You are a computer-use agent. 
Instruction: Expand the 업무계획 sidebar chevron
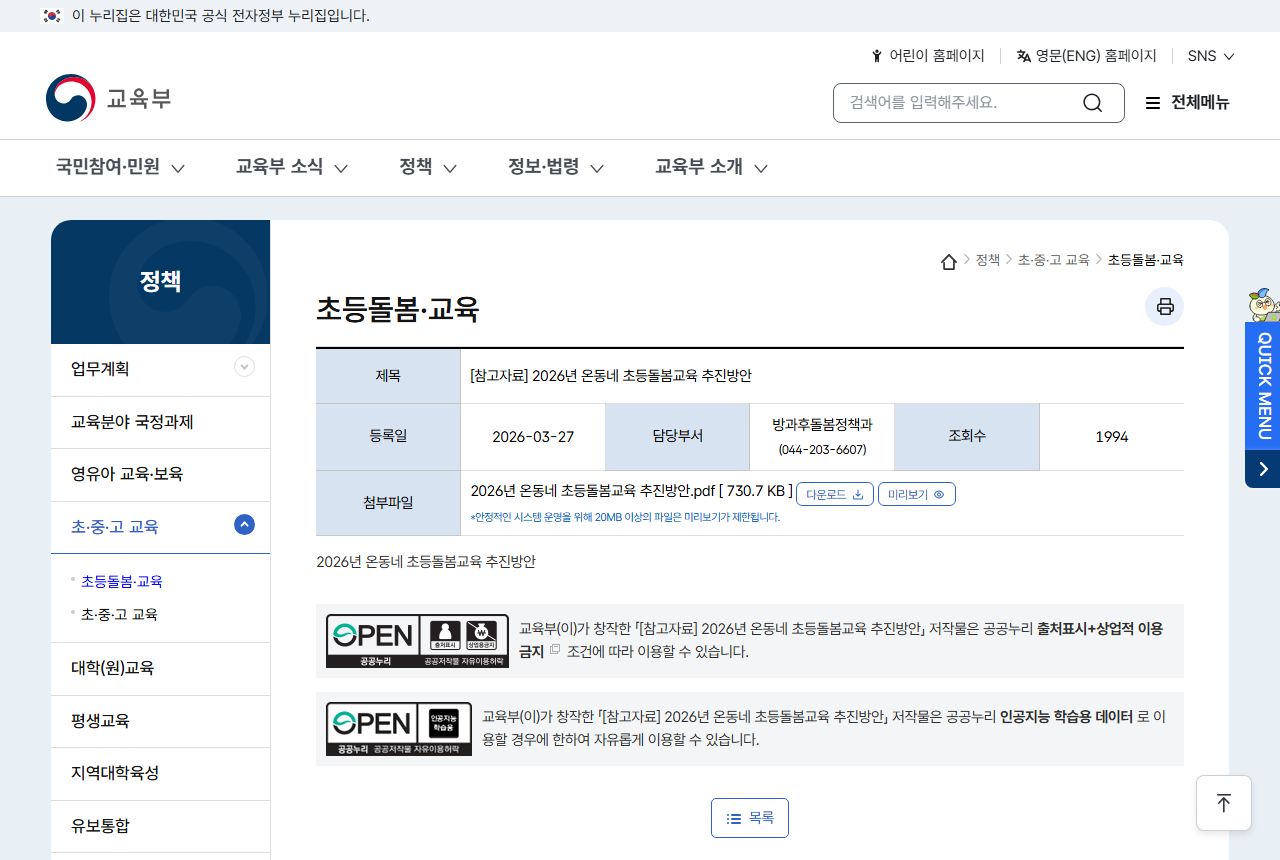(x=244, y=367)
